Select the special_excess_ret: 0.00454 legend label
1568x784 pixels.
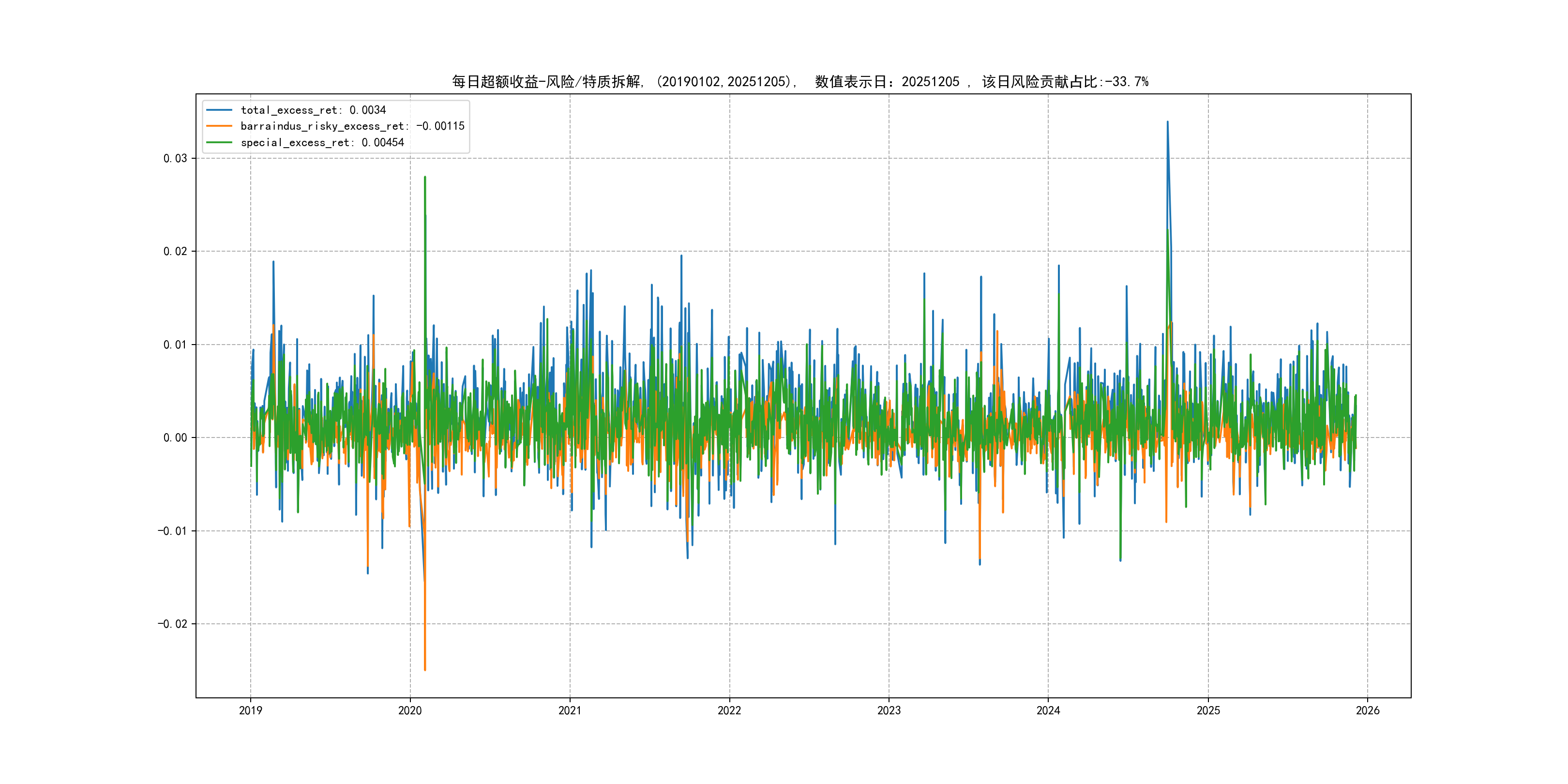click(322, 142)
